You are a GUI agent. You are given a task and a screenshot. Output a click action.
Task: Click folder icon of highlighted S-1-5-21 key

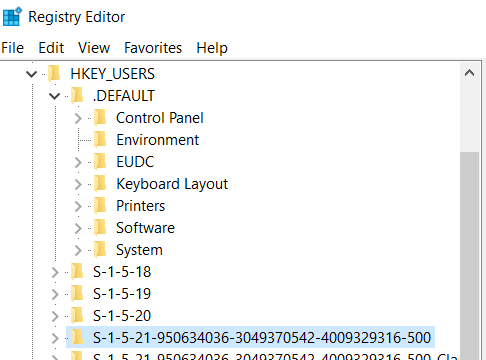77,337
